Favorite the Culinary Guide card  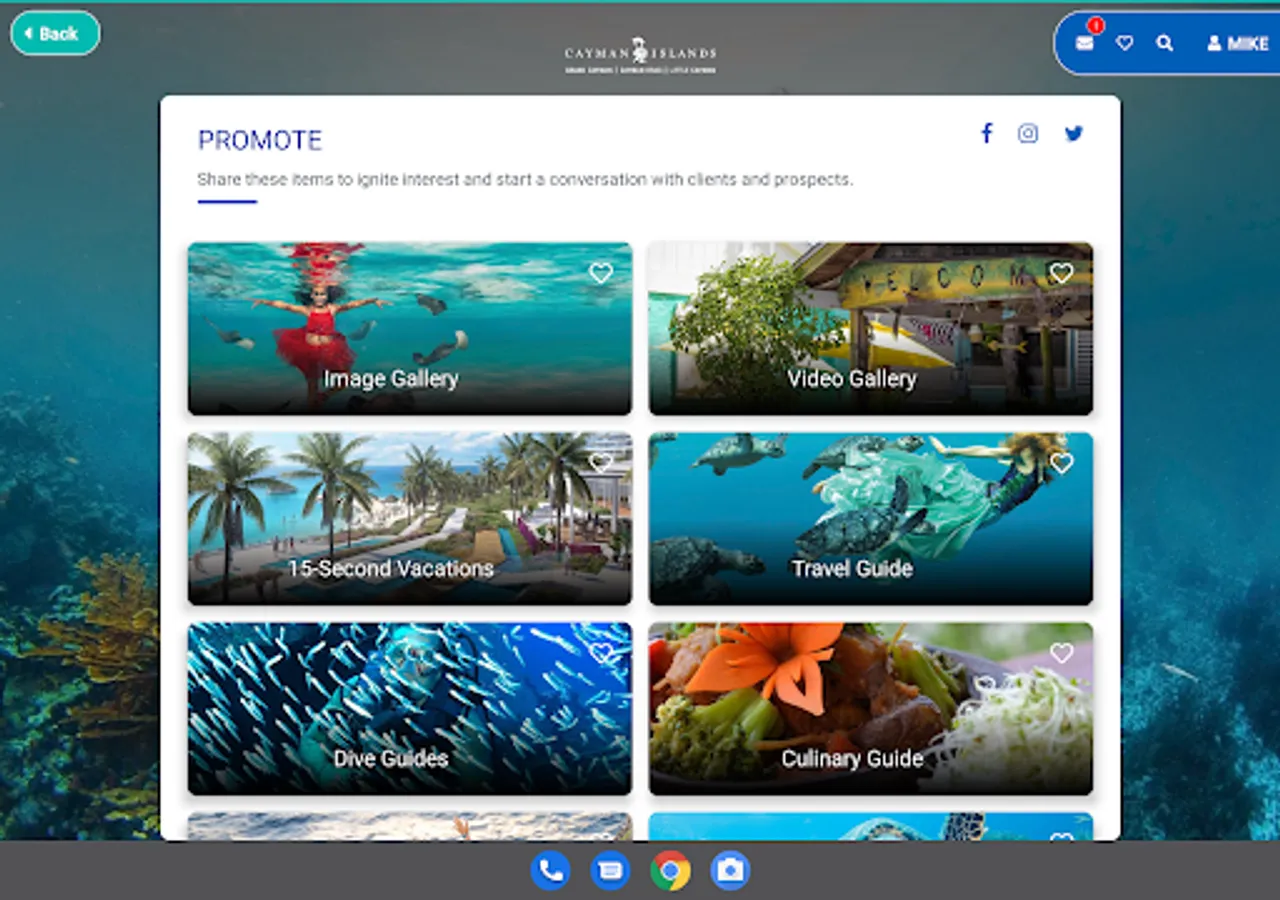coord(1061,653)
